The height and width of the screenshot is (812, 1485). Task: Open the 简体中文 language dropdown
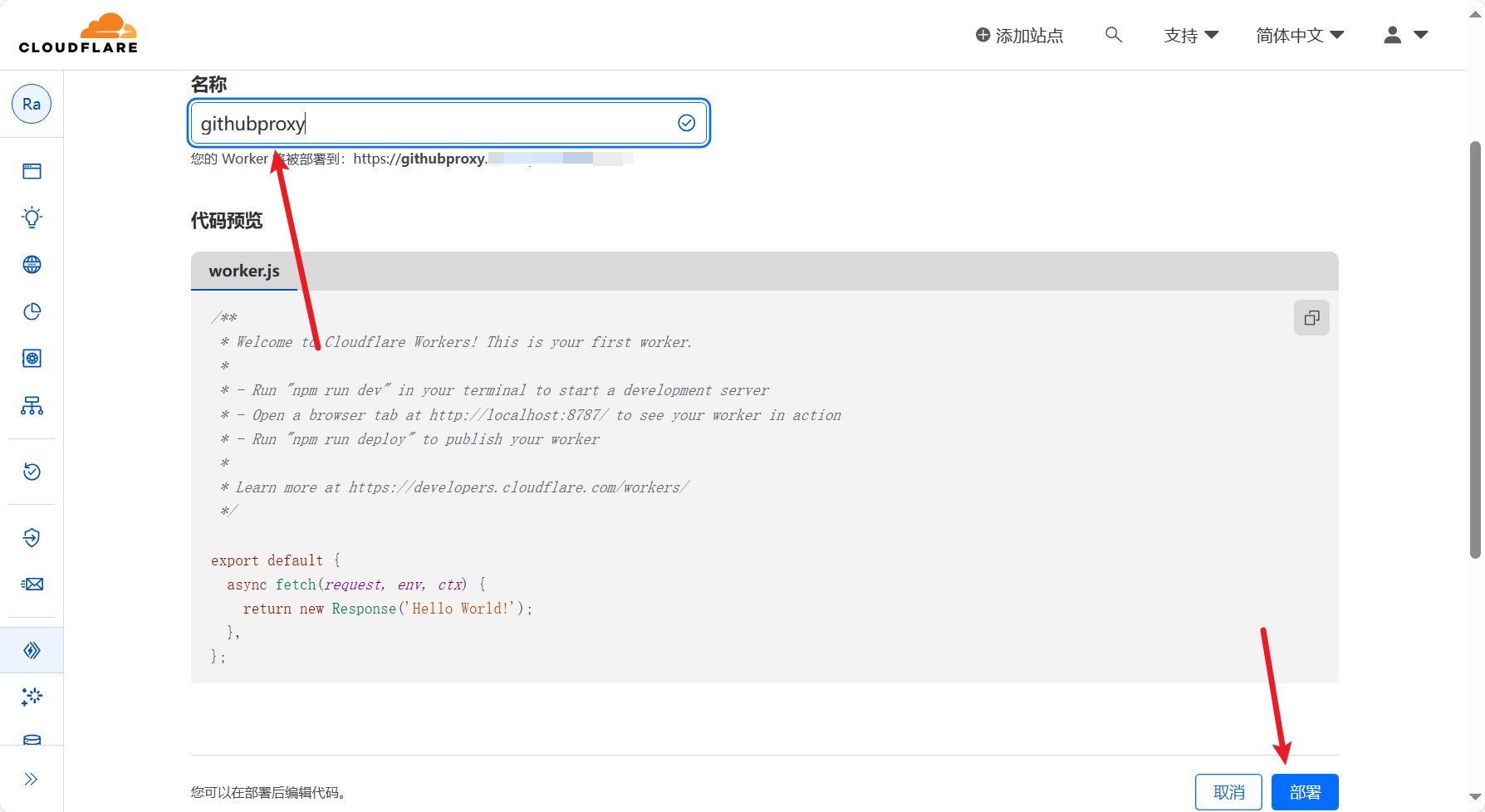pyautogui.click(x=1299, y=36)
